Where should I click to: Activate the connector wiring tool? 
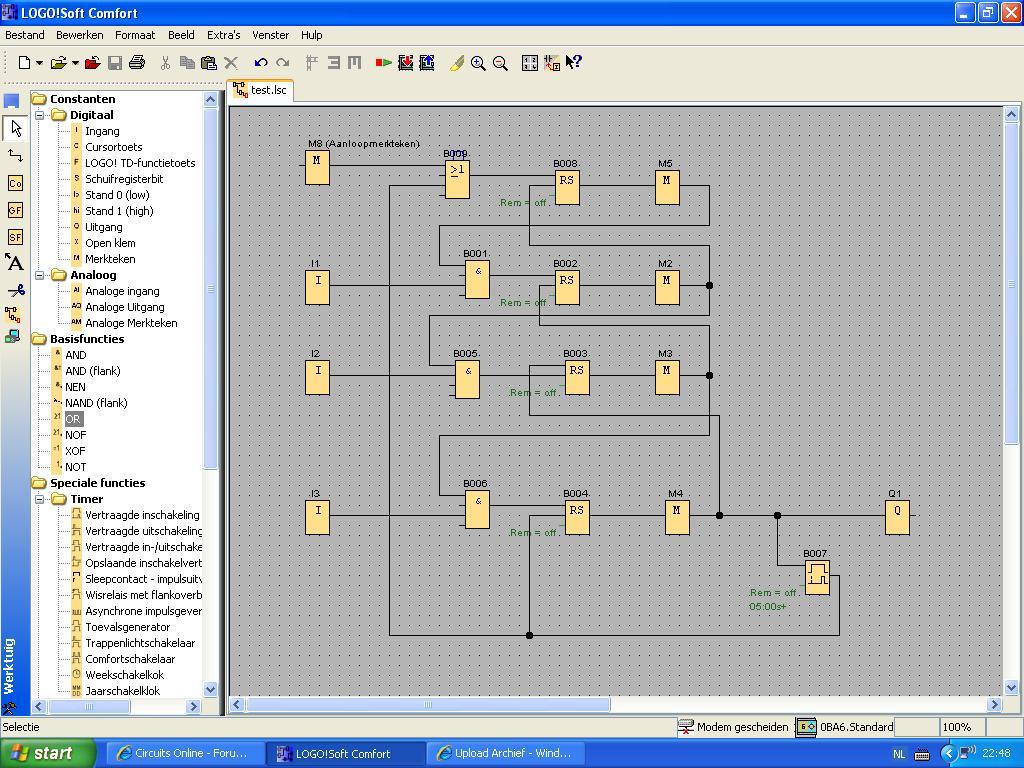pyautogui.click(x=15, y=155)
